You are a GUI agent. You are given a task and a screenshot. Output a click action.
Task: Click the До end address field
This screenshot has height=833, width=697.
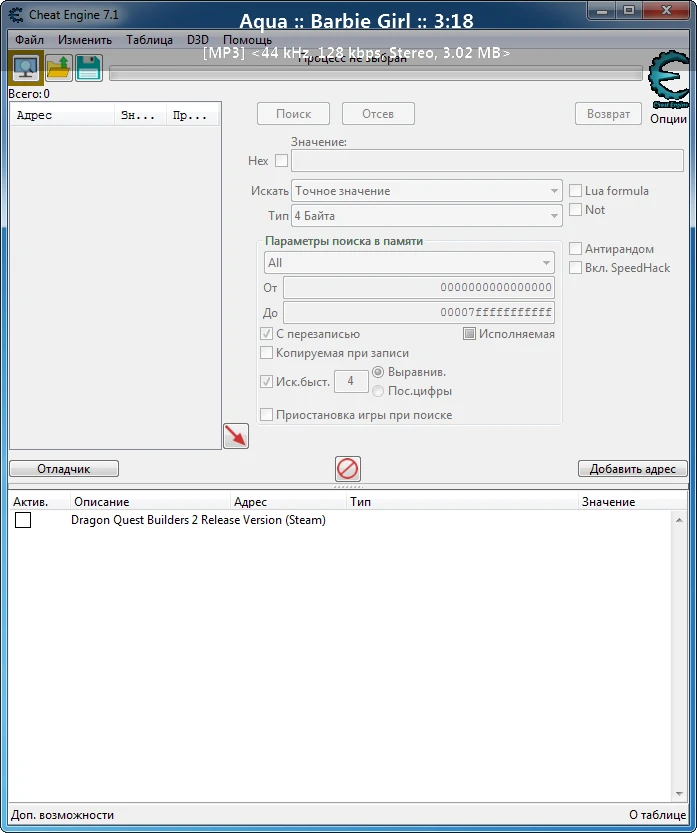(419, 312)
